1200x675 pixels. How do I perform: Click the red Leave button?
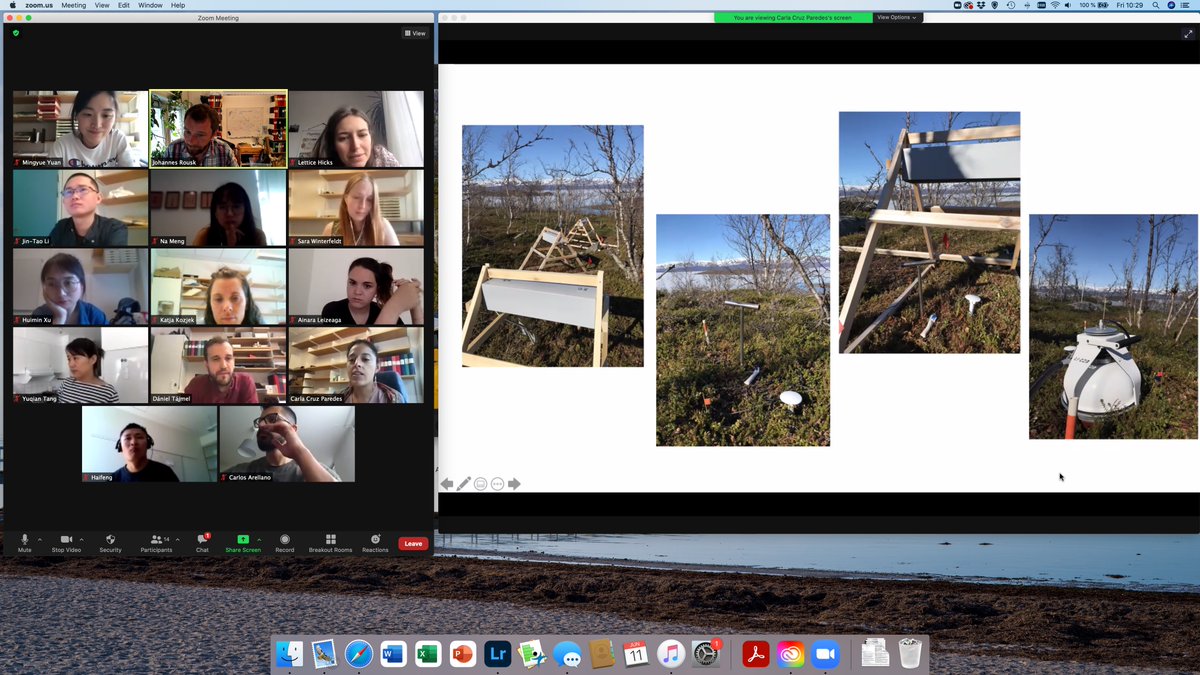tap(413, 544)
